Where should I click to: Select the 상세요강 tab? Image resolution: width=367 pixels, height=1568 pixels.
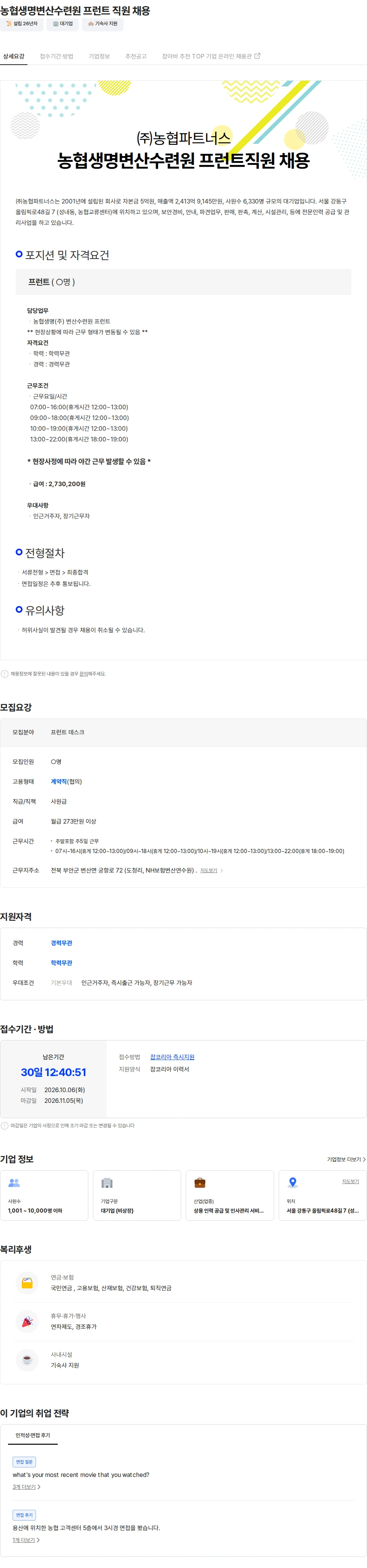[x=13, y=56]
